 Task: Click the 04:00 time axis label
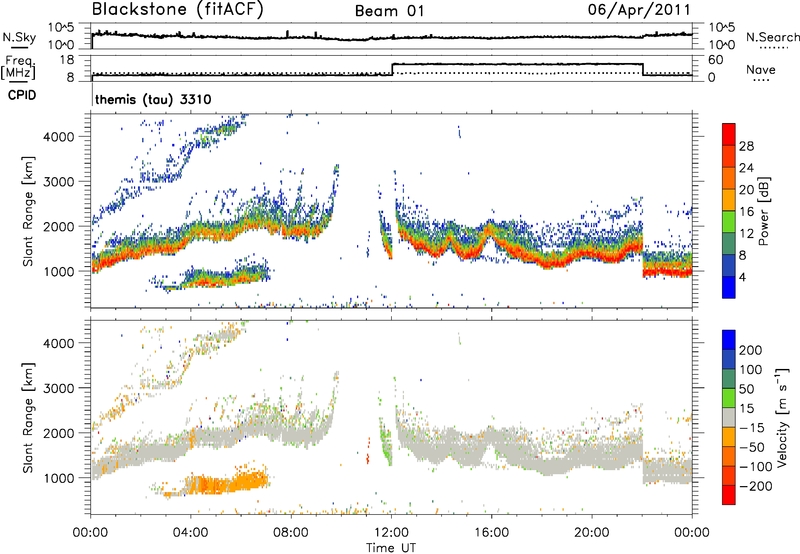[x=190, y=533]
